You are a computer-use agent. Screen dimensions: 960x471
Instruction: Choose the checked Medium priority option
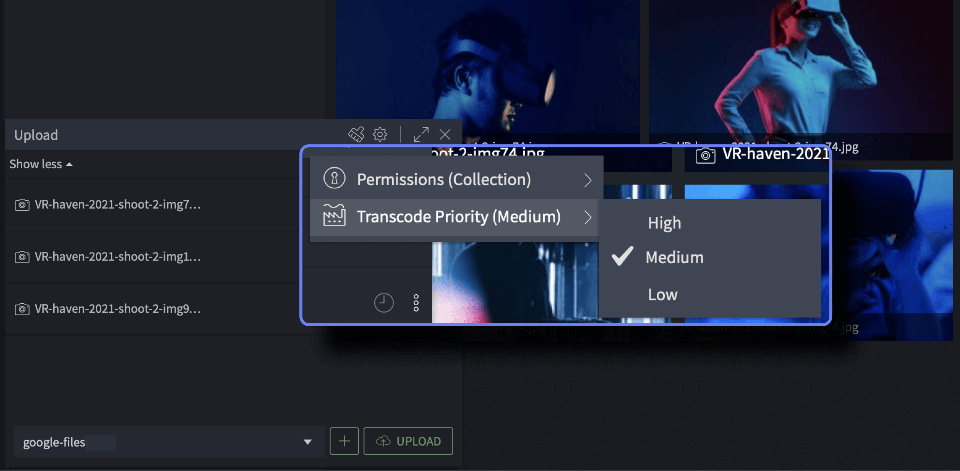click(x=710, y=258)
